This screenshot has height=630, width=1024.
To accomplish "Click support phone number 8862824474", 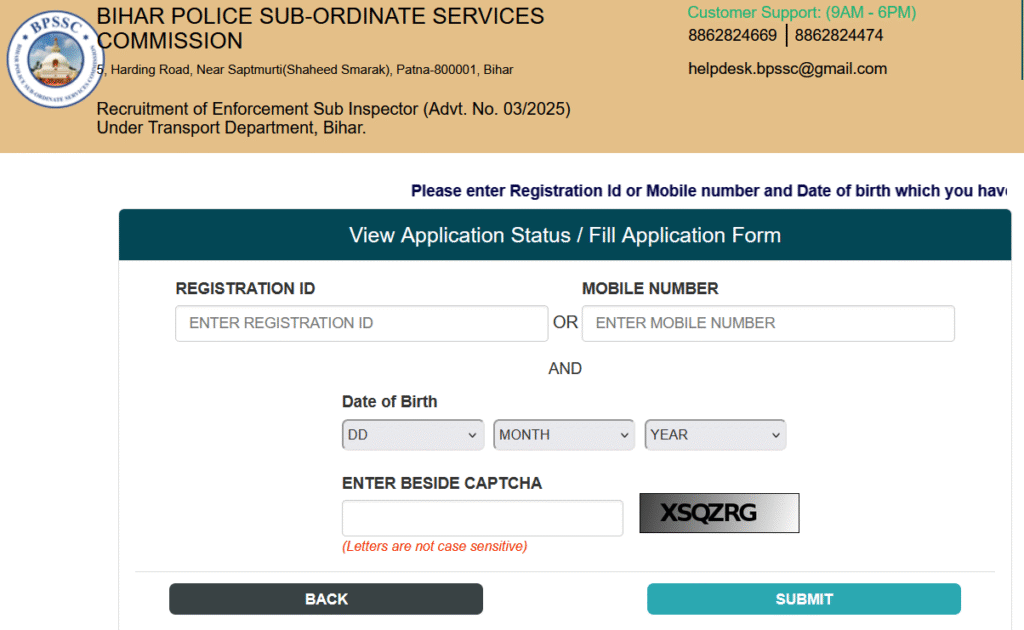I will 839,35.
